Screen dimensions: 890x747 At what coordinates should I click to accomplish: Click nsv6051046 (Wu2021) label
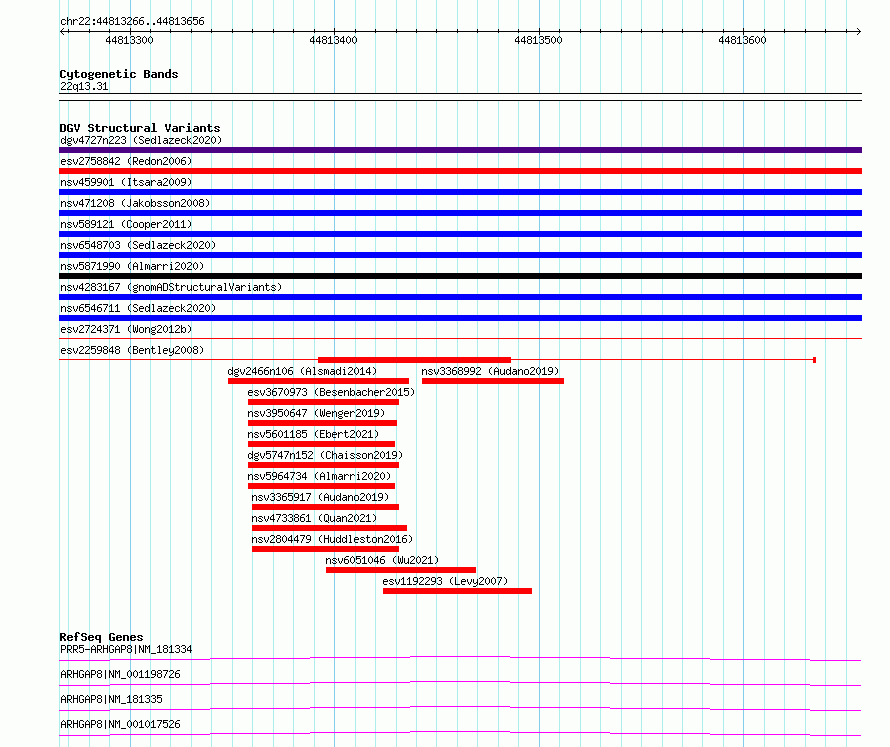382,560
